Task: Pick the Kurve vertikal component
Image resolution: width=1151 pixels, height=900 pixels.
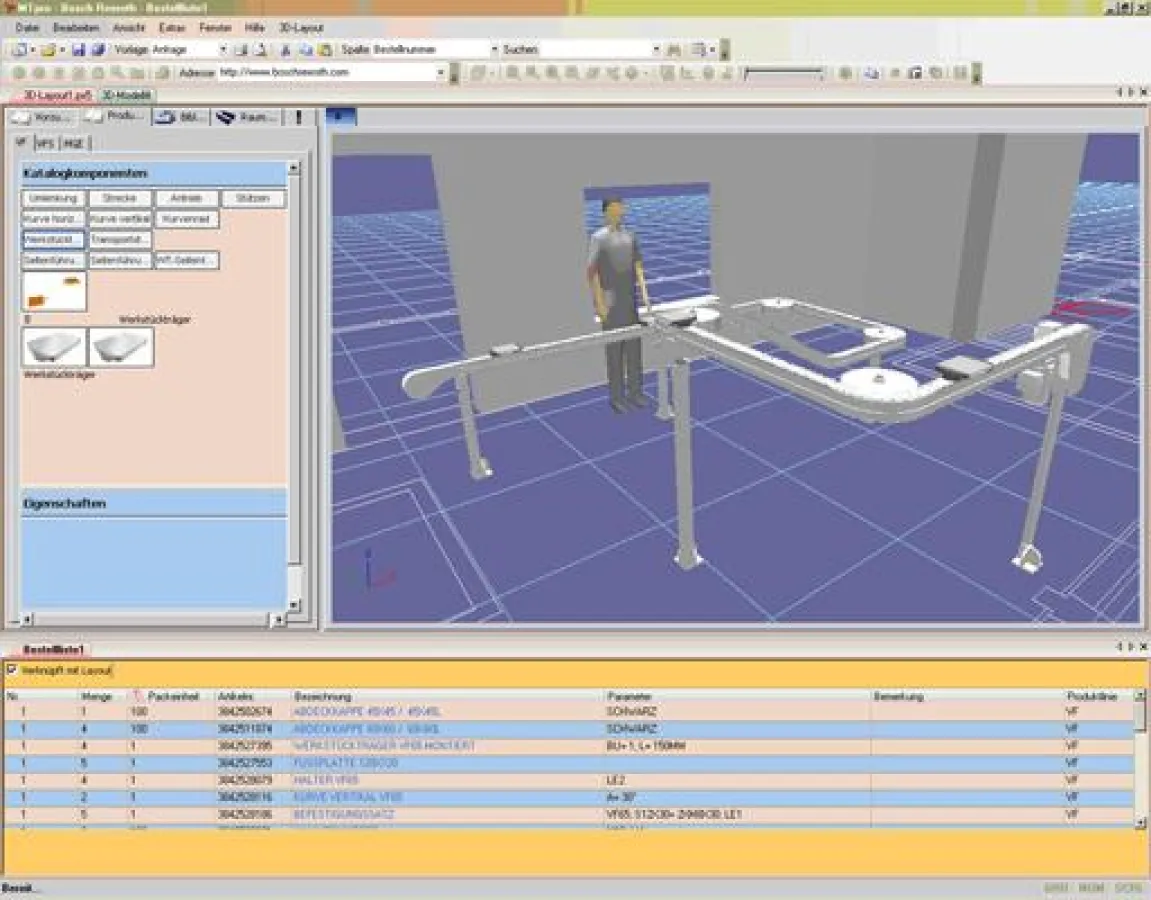Action: click(121, 218)
